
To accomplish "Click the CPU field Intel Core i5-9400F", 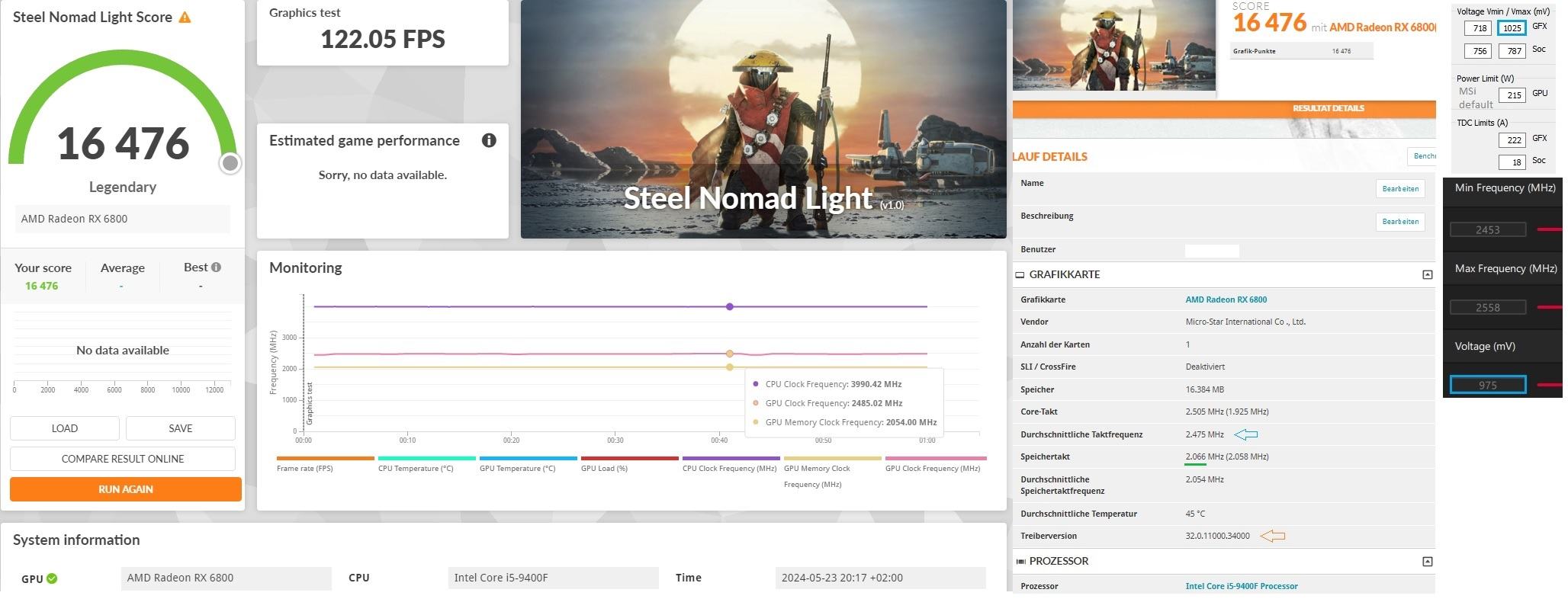I will tap(554, 578).
